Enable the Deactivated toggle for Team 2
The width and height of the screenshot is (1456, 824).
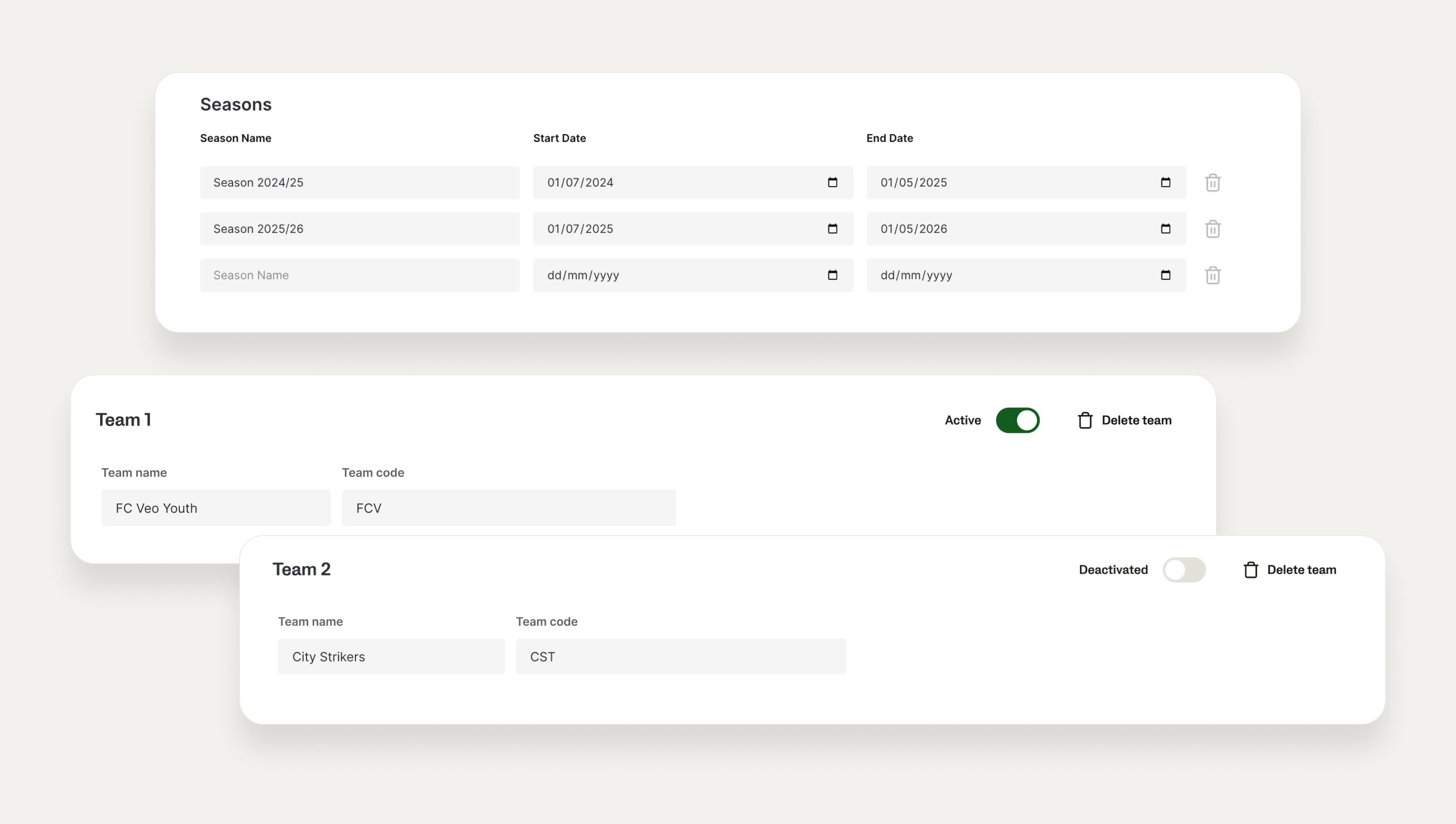[x=1184, y=570]
